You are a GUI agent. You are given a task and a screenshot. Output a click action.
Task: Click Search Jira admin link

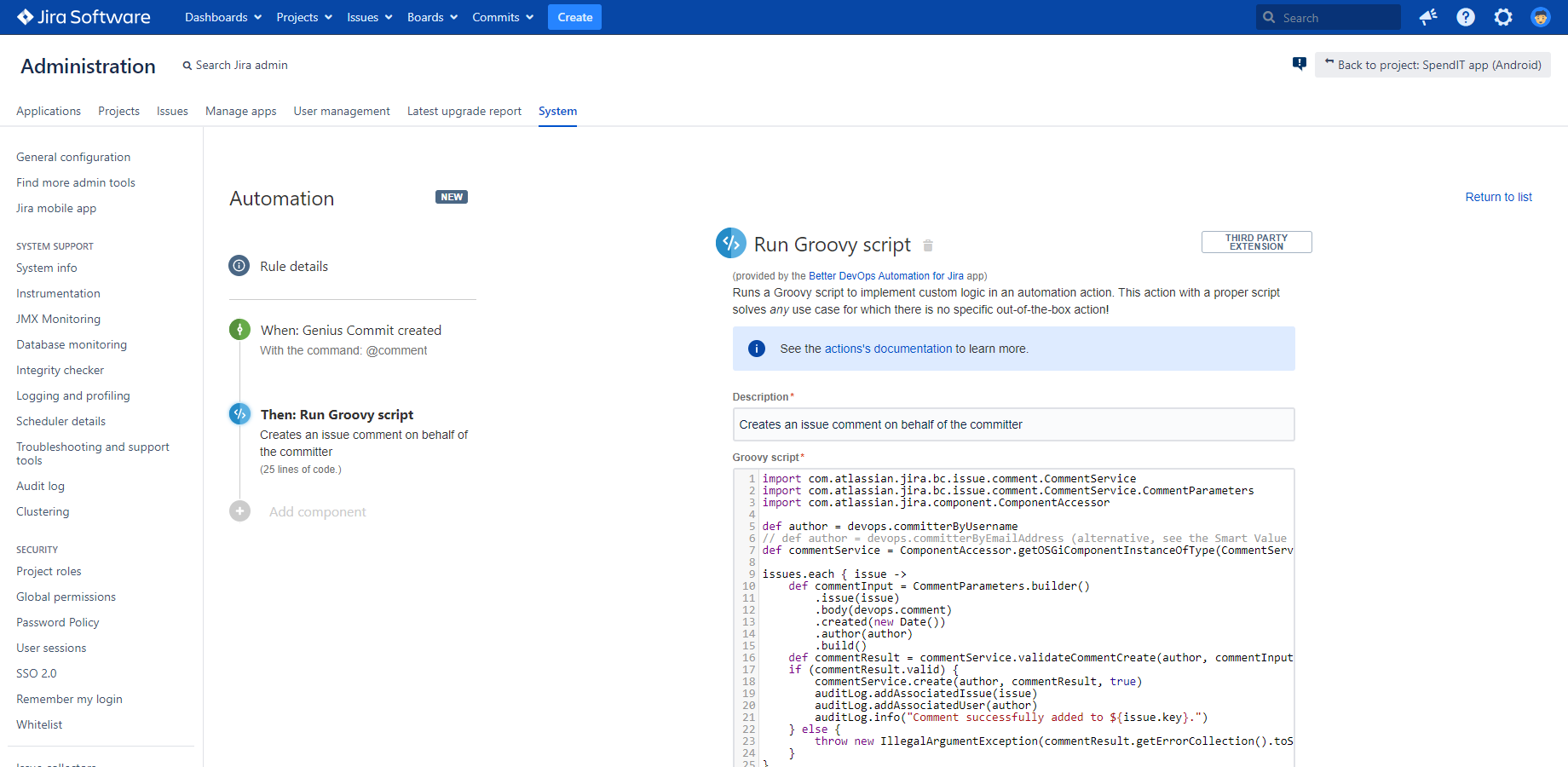[x=235, y=65]
